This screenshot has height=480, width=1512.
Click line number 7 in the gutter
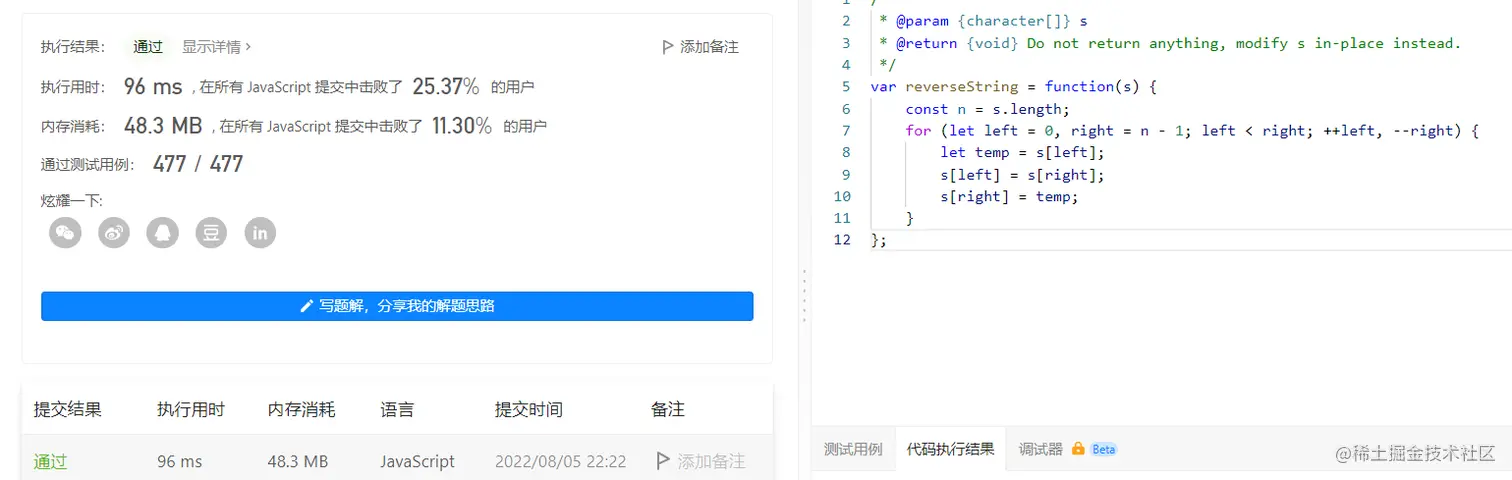click(x=846, y=130)
